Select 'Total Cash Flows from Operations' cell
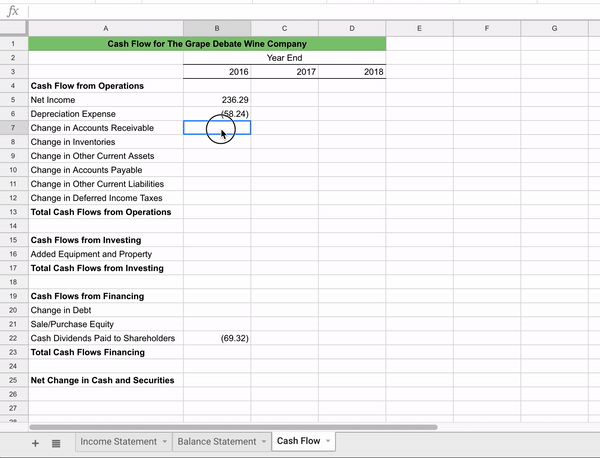 click(106, 212)
